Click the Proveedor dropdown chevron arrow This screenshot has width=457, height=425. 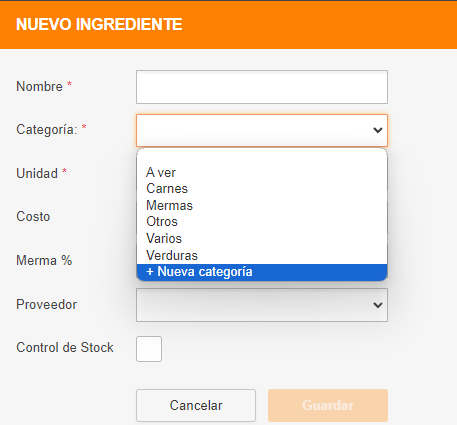click(378, 305)
